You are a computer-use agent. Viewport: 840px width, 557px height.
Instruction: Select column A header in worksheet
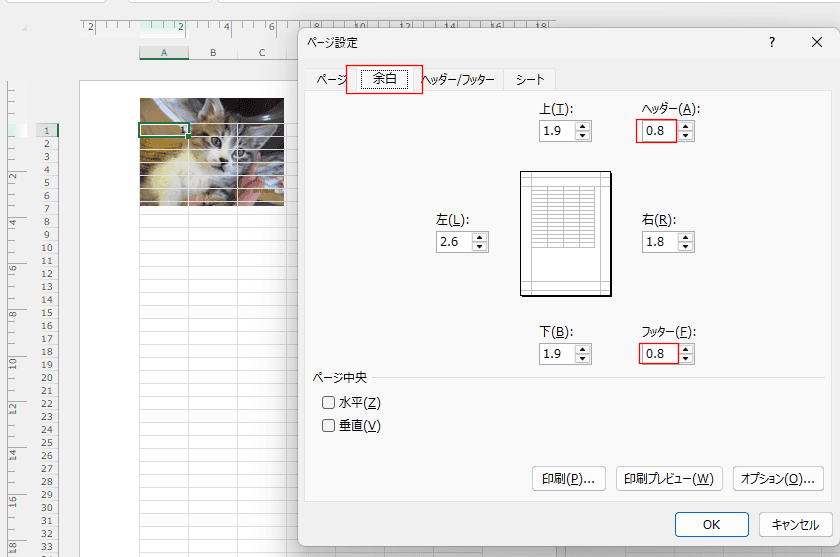pos(164,52)
